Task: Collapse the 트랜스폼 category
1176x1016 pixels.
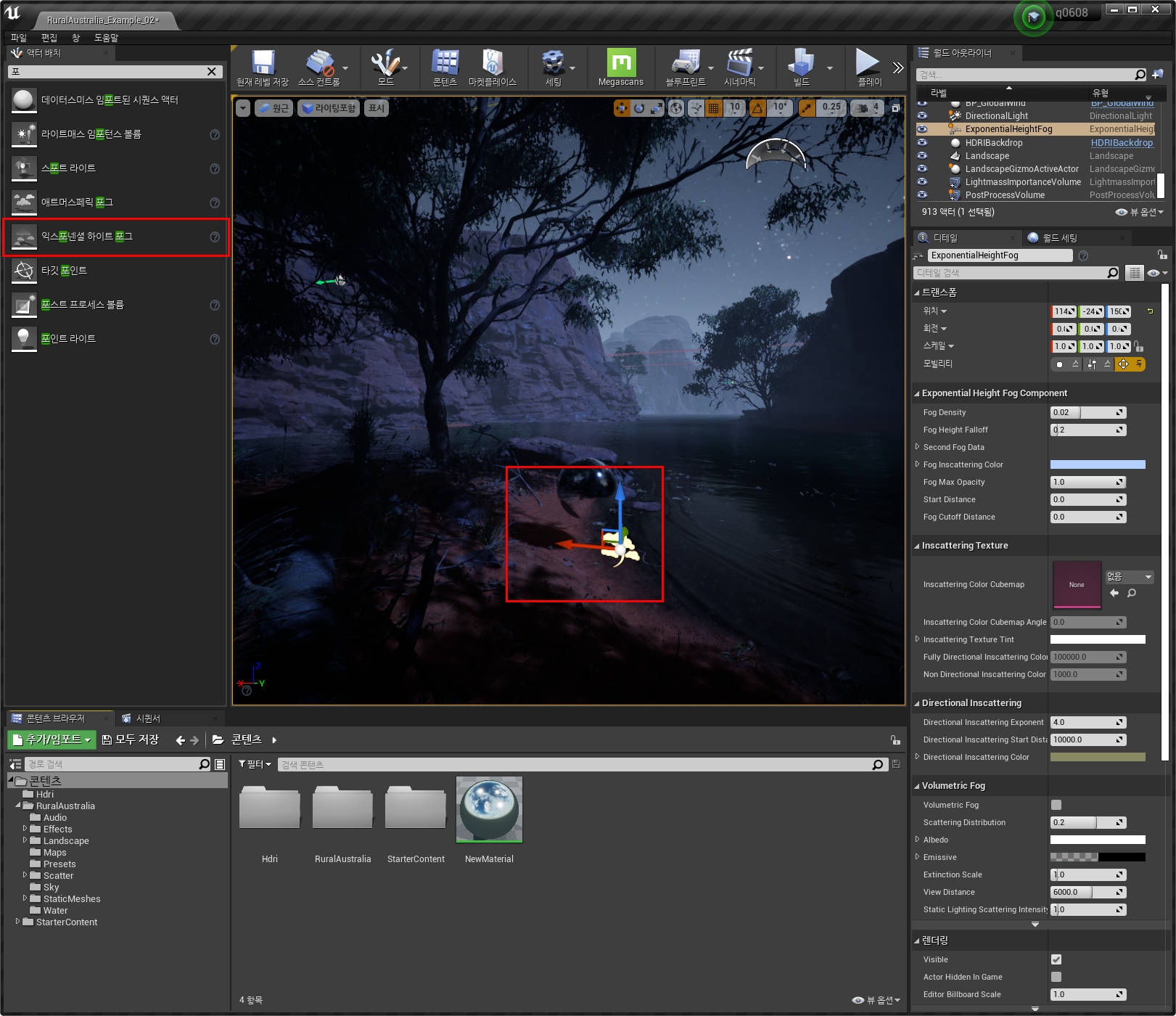Action: click(917, 292)
